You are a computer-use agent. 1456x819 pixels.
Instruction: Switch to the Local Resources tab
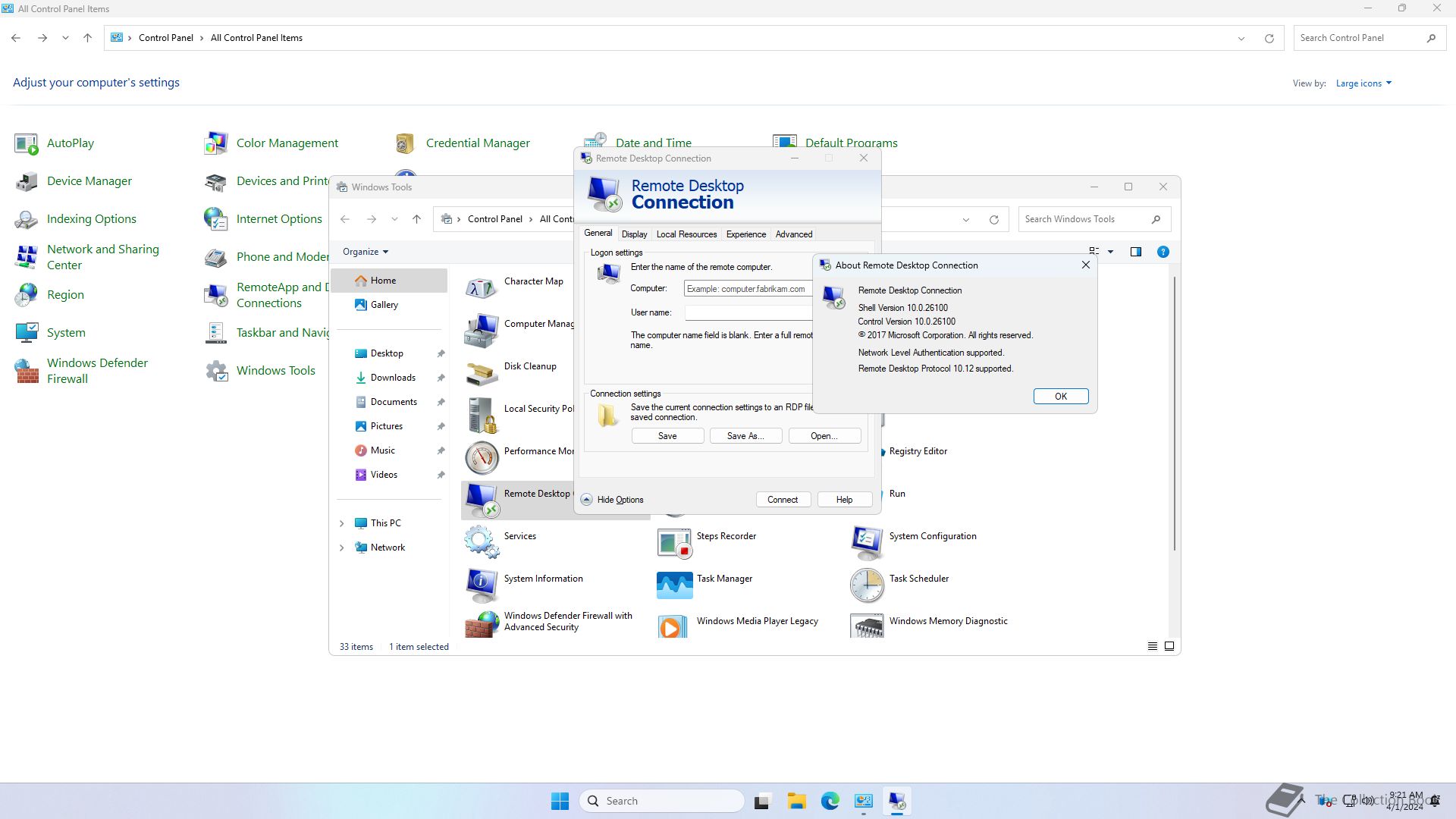click(686, 234)
